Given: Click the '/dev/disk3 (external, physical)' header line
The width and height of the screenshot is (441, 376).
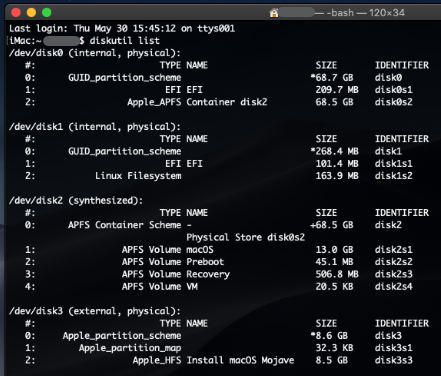Looking at the screenshot, I should click(95, 311).
